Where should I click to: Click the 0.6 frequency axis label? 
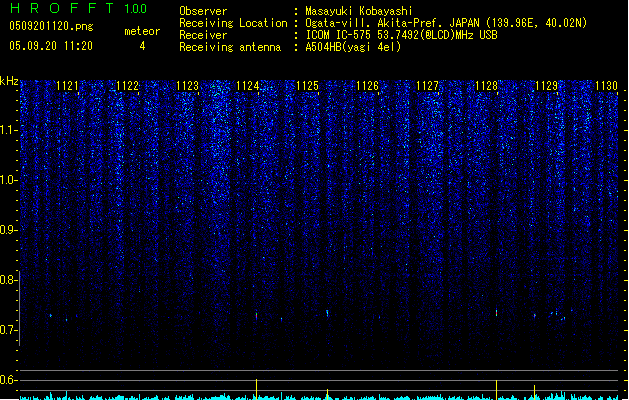pos(9,380)
